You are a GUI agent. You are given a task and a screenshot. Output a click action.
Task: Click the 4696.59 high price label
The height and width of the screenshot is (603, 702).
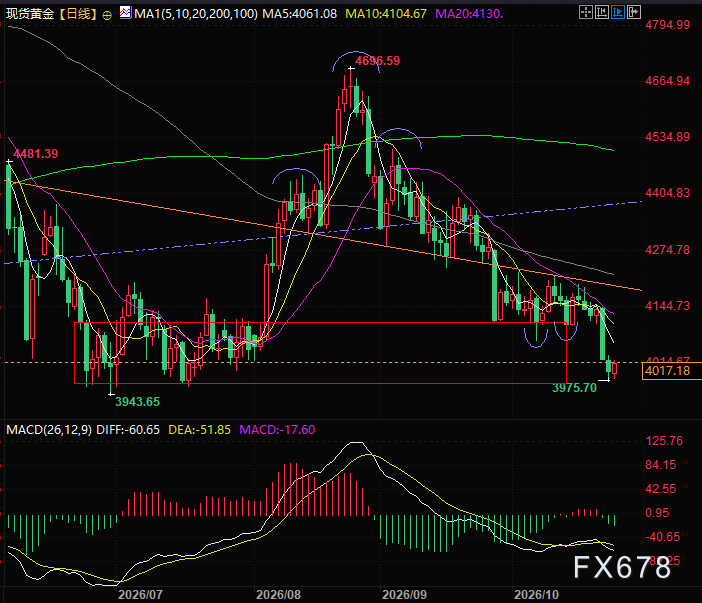pyautogui.click(x=377, y=61)
